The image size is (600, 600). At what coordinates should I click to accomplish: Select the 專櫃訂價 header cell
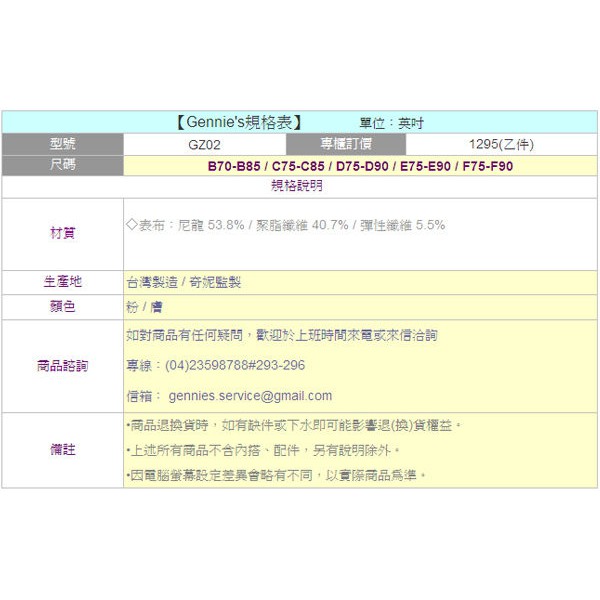point(348,144)
